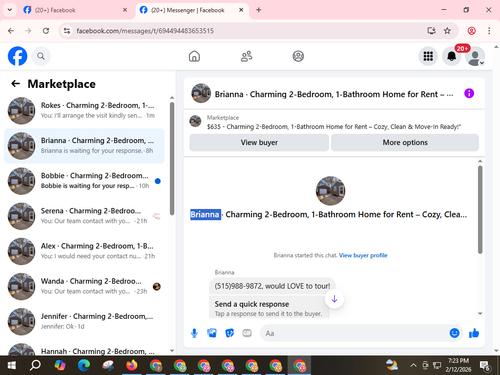Screen dimensions: 500x375
Task: Open the site information icon in address bar
Action: (x=67, y=31)
